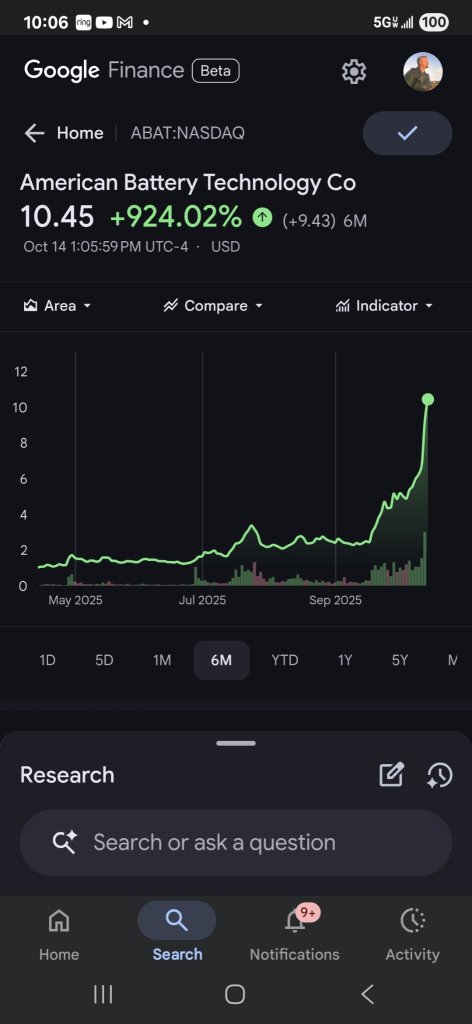Viewport: 472px width, 1024px height.
Task: Open research history clock icon
Action: point(440,775)
